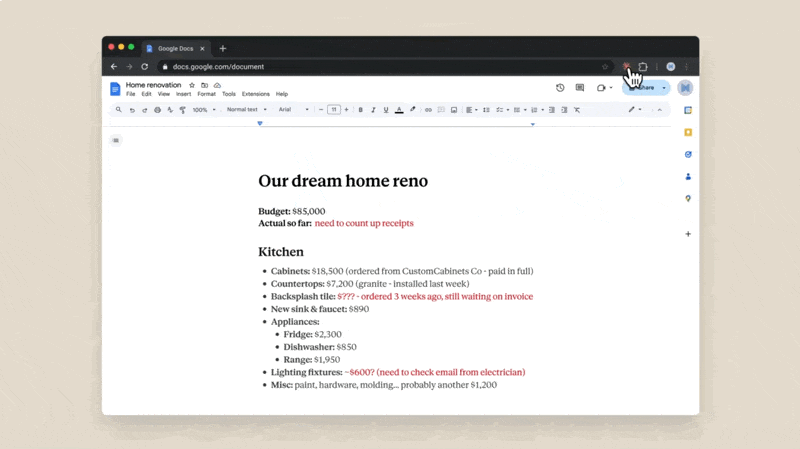The image size is (800, 449).
Task: Add a comment from the toolbar
Action: 441,110
